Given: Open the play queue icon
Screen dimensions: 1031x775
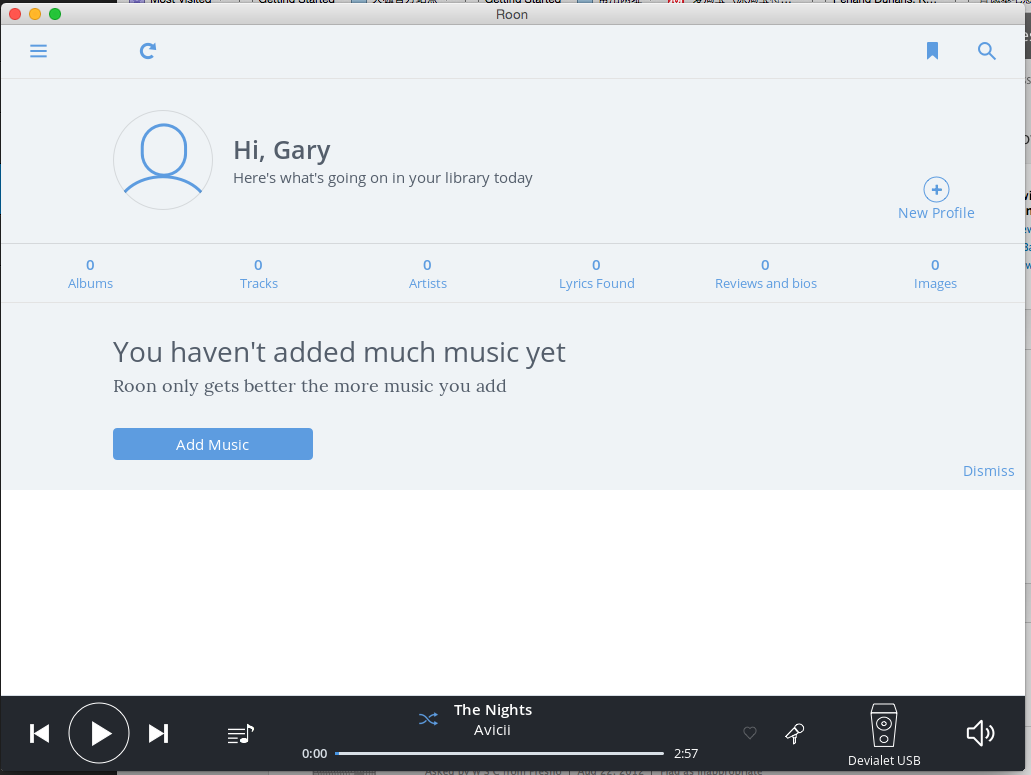Looking at the screenshot, I should (241, 734).
